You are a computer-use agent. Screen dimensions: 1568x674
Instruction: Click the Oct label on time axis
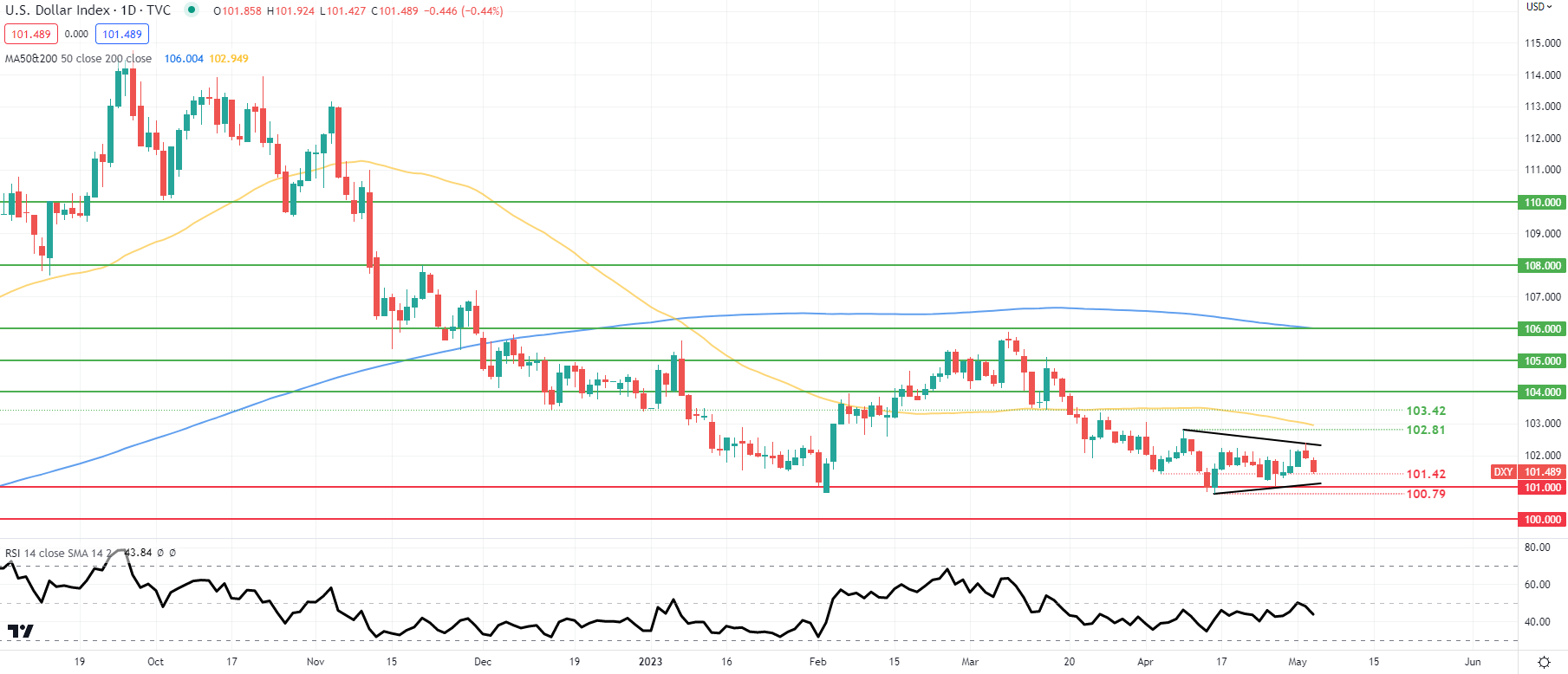pos(155,661)
